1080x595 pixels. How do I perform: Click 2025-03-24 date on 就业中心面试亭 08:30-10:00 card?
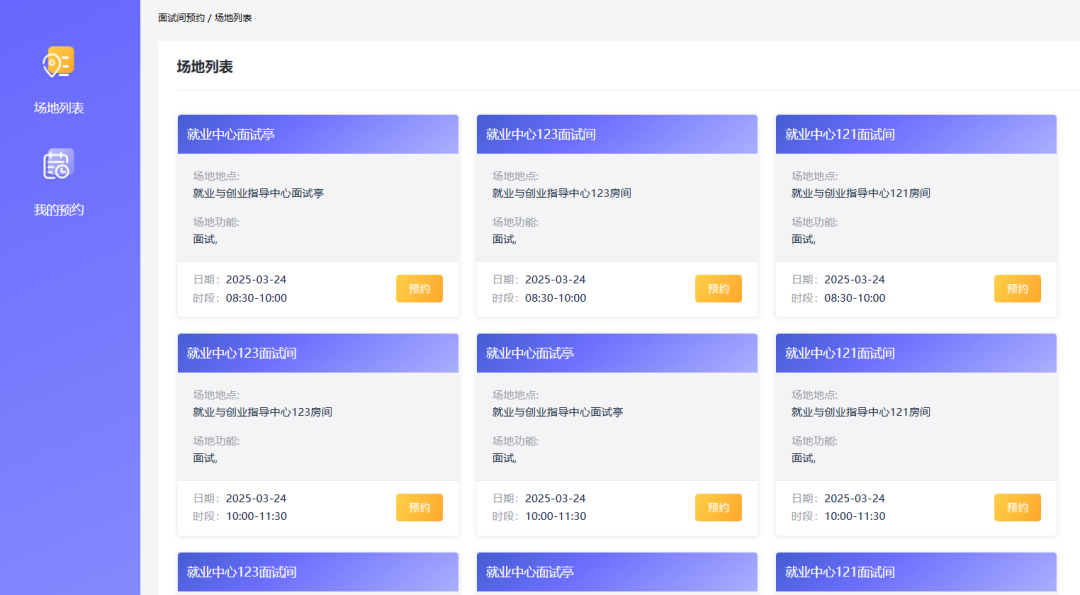(256, 280)
